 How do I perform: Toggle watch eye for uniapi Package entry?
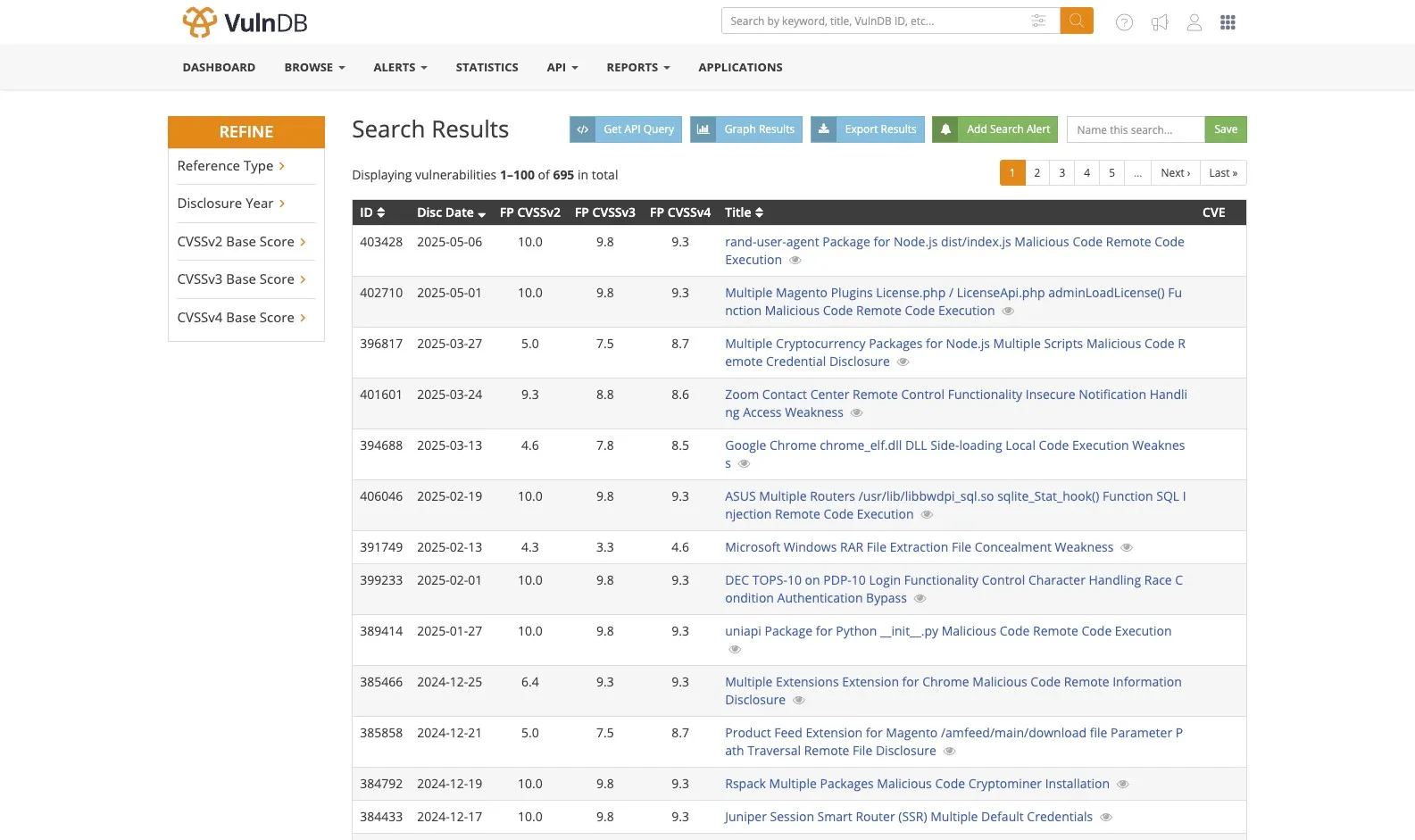735,649
